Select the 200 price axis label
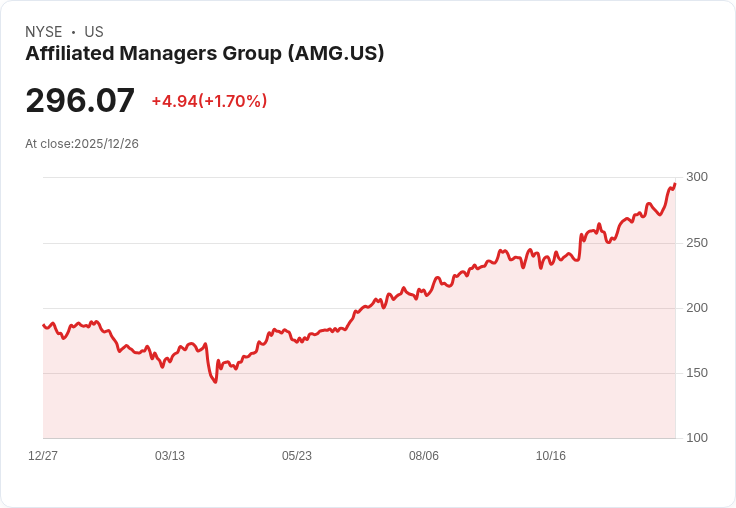Screen dimensions: 736x508 (697, 308)
